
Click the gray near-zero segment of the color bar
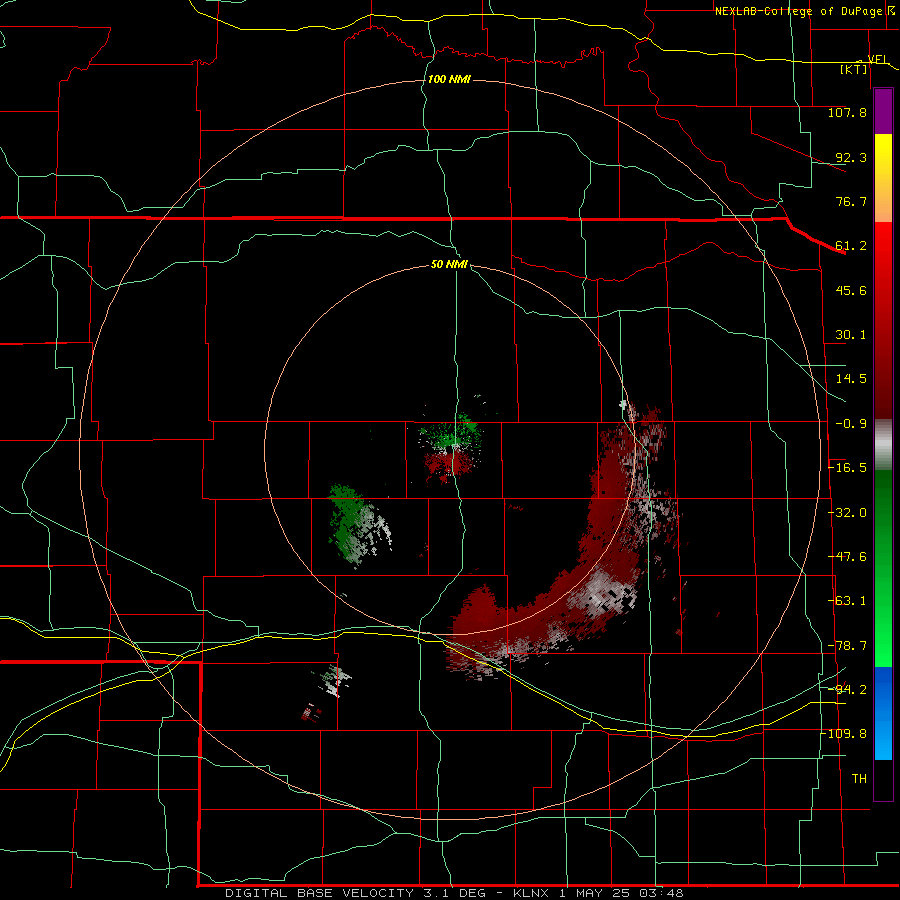tap(883, 445)
